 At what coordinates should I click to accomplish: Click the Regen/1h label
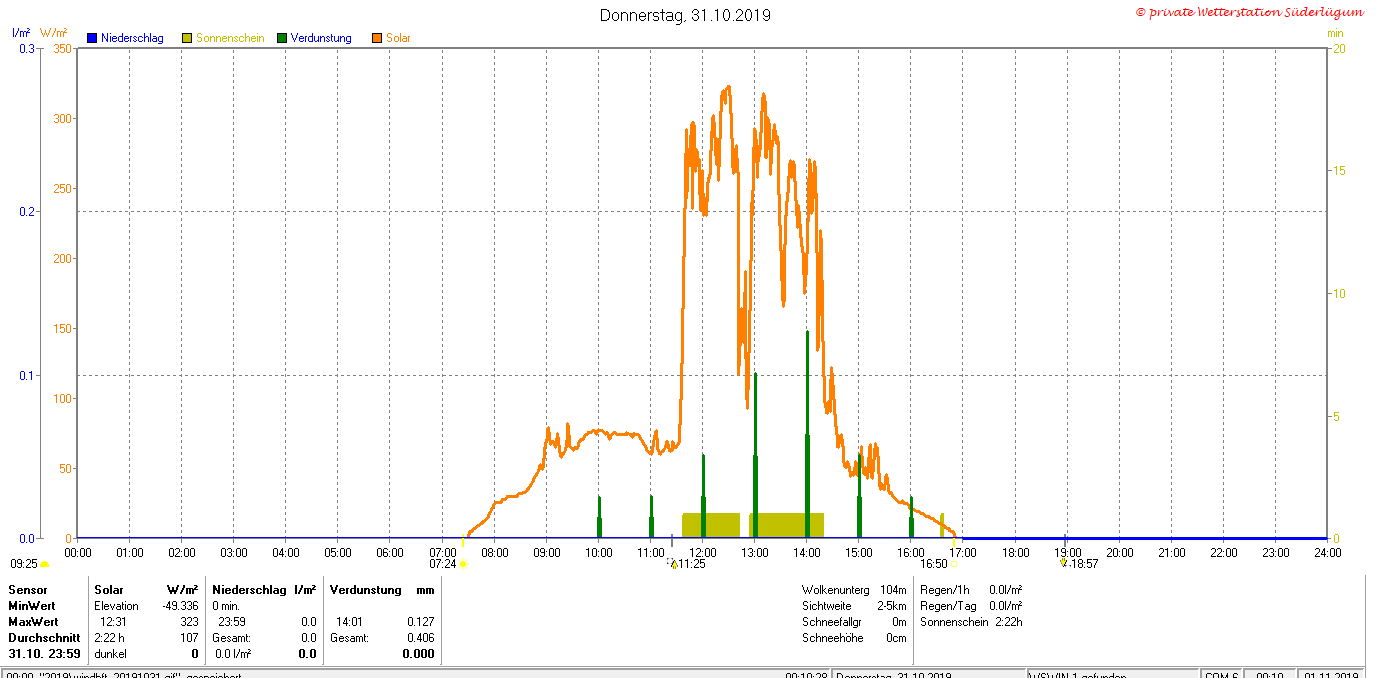point(943,590)
